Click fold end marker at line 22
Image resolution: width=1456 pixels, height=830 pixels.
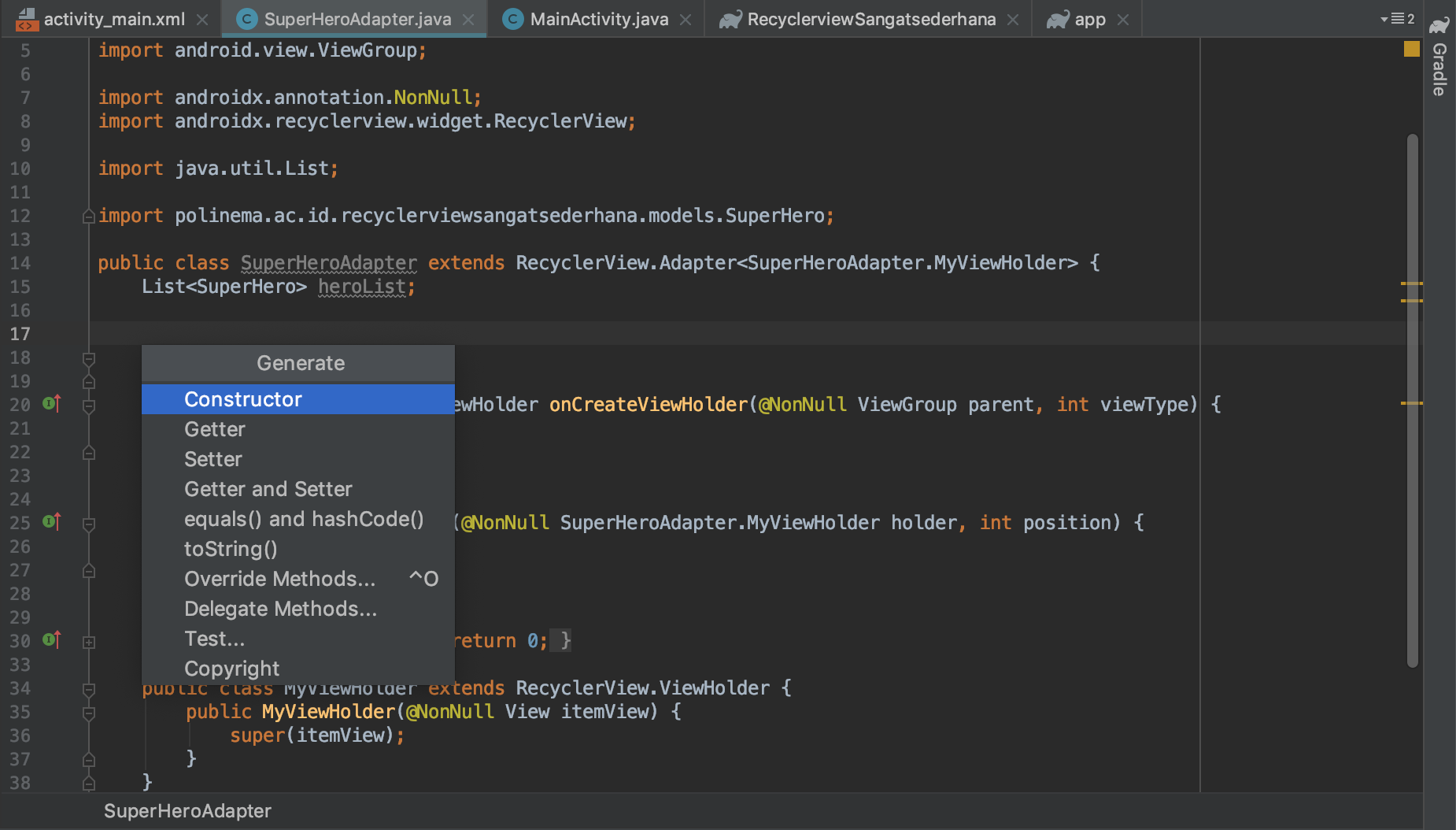click(89, 453)
